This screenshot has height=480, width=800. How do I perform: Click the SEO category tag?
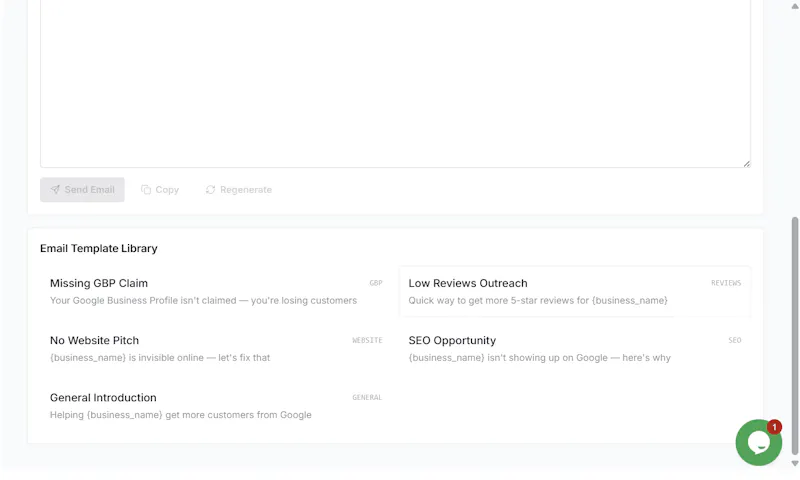735,340
